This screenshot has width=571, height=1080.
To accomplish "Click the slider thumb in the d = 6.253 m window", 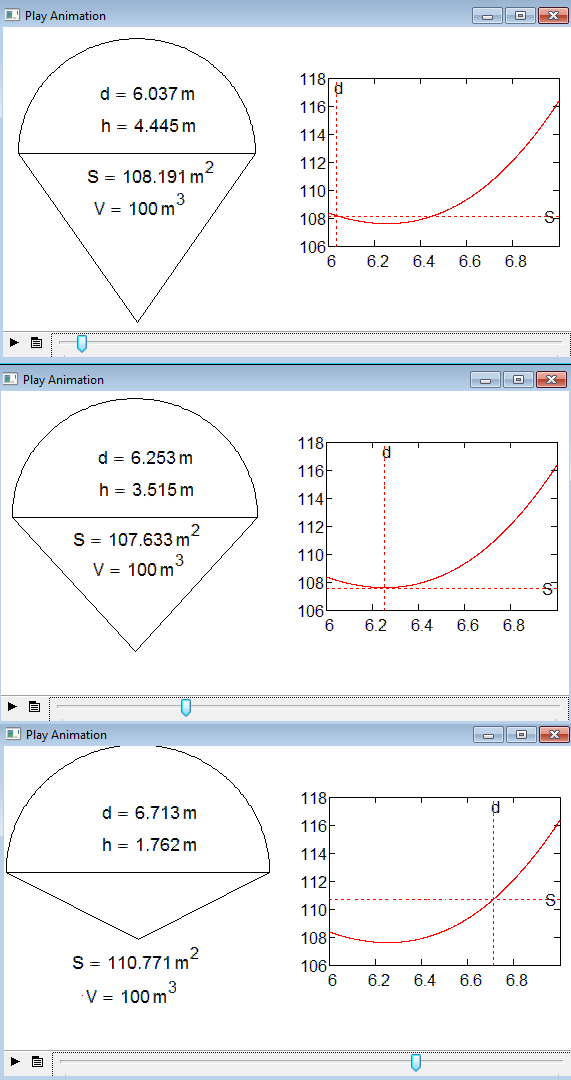I will click(185, 707).
